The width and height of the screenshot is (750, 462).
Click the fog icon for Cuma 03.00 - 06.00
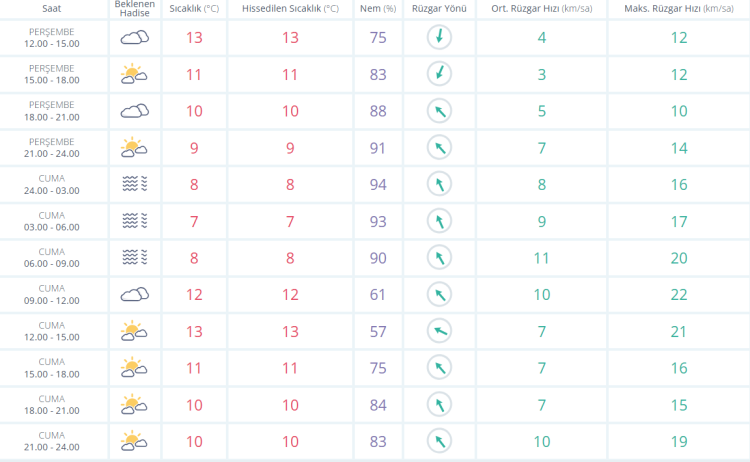[x=134, y=221]
